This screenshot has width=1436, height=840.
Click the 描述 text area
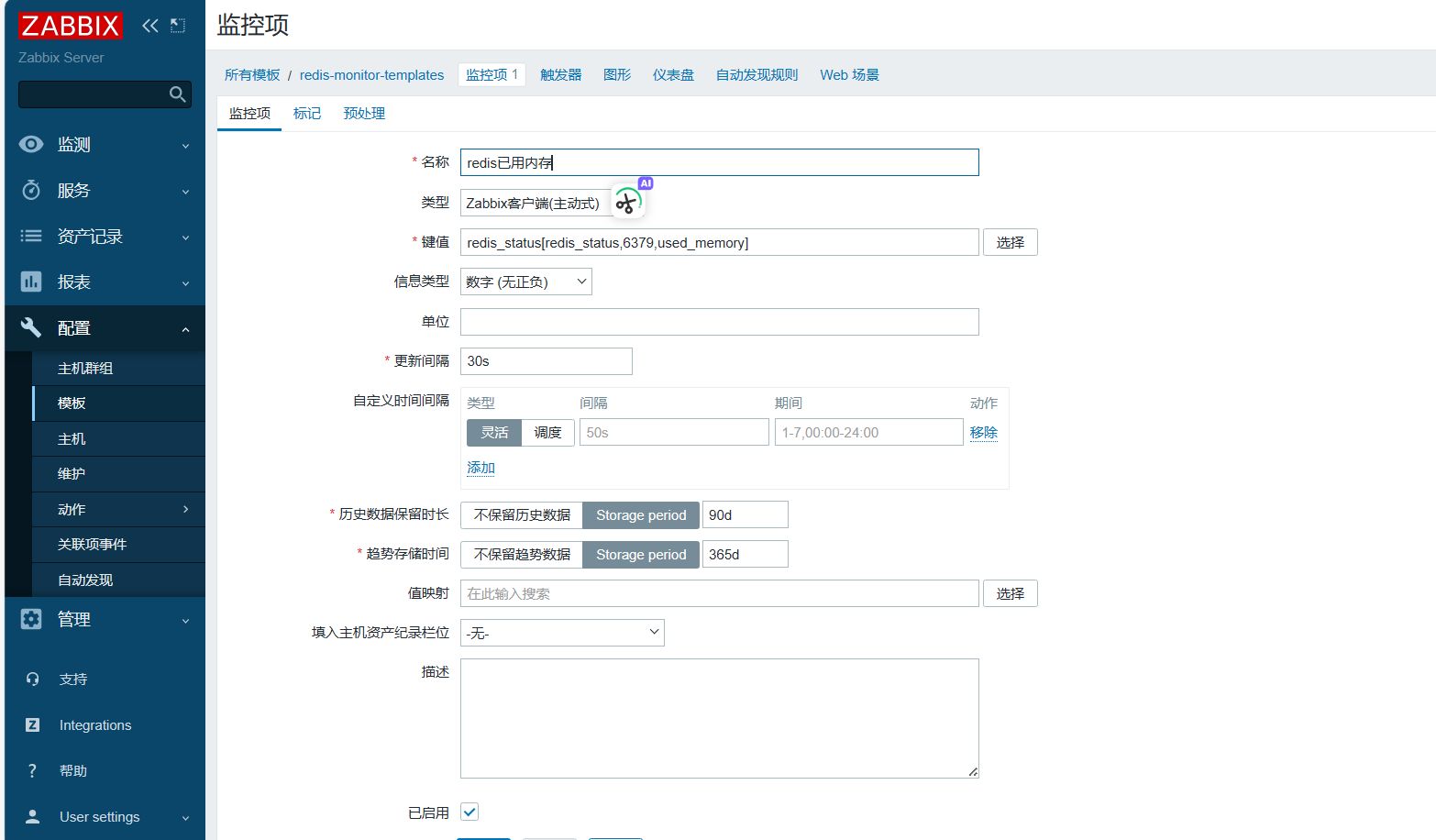click(x=720, y=718)
